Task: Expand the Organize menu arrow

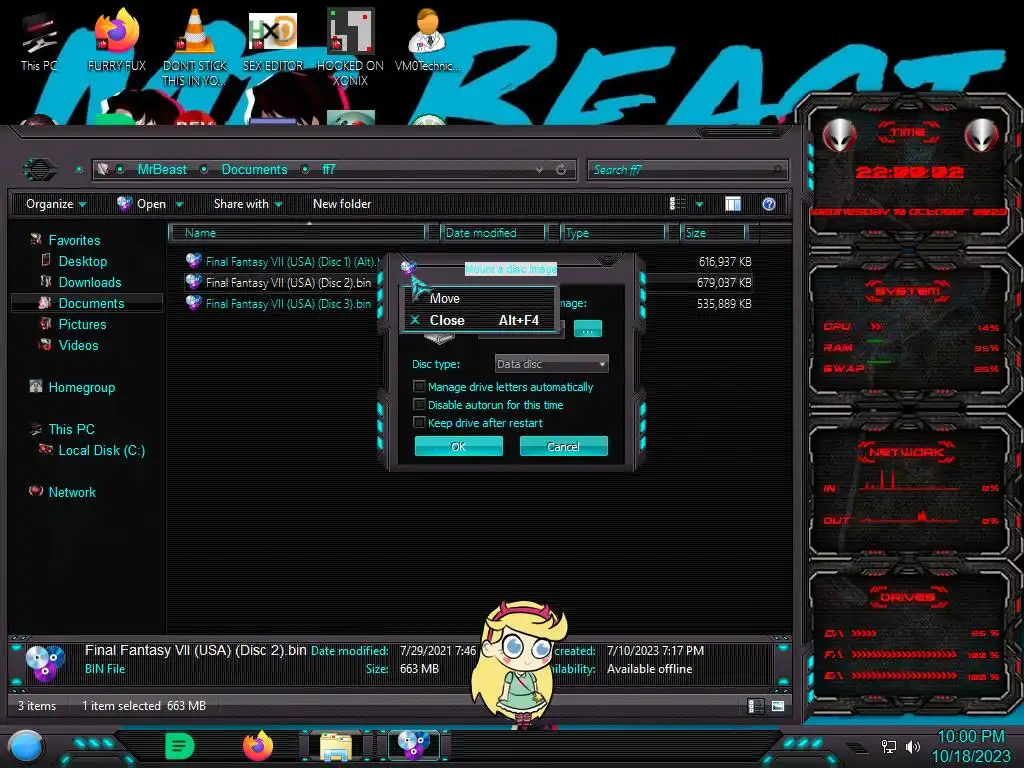Action: [x=83, y=205]
